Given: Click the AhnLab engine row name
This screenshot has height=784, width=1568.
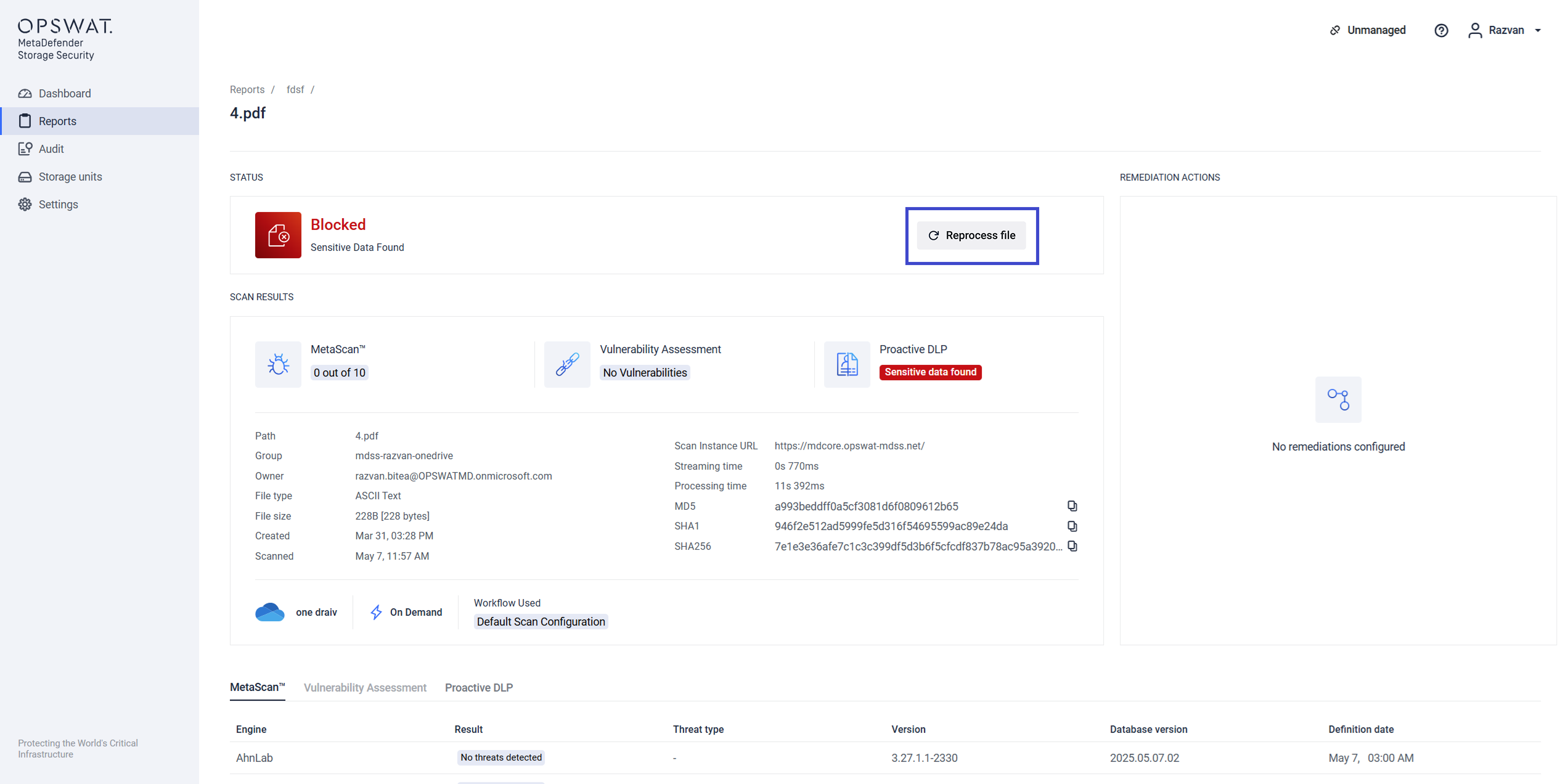Looking at the screenshot, I should (x=255, y=758).
